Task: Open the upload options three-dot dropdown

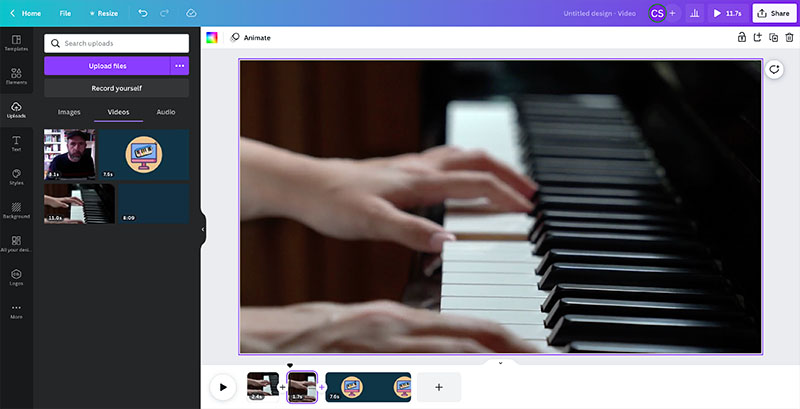Action: point(180,66)
